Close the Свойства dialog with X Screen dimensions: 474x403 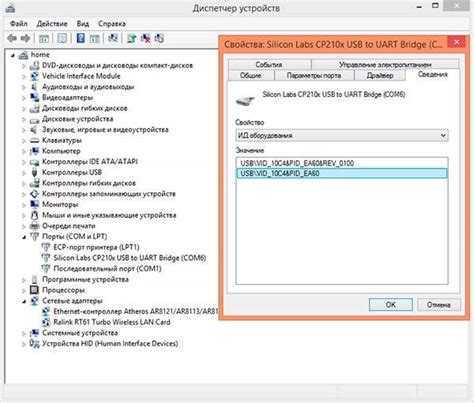(x=456, y=42)
